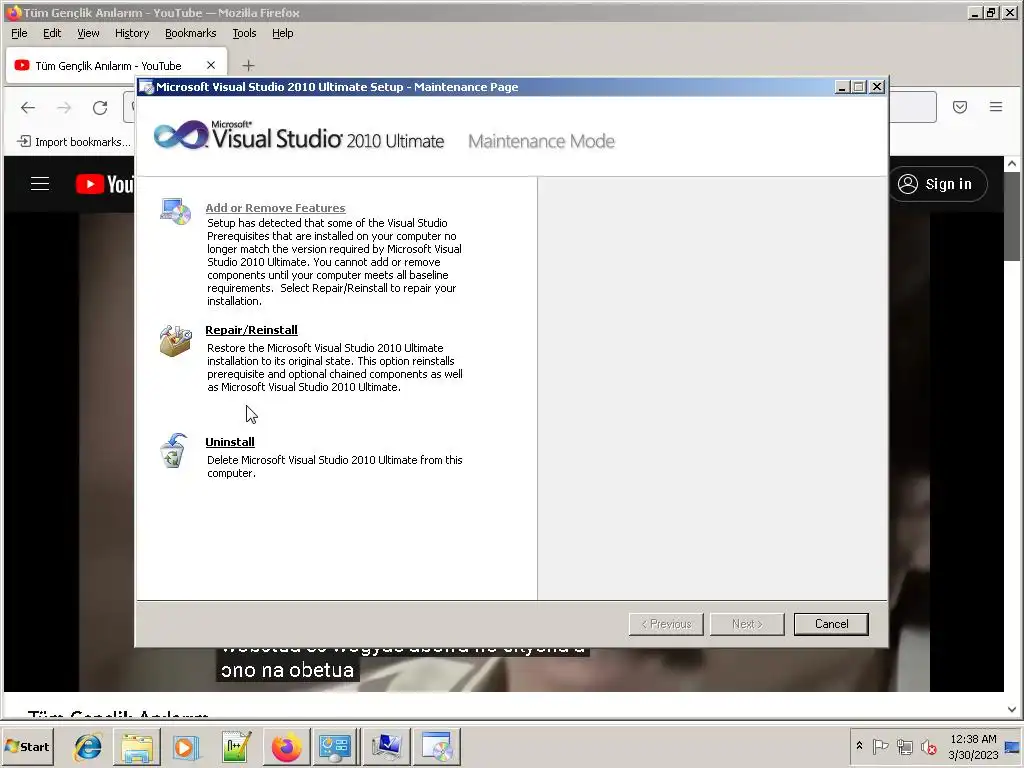Open a new Firefox tab with plus icon

[248, 65]
